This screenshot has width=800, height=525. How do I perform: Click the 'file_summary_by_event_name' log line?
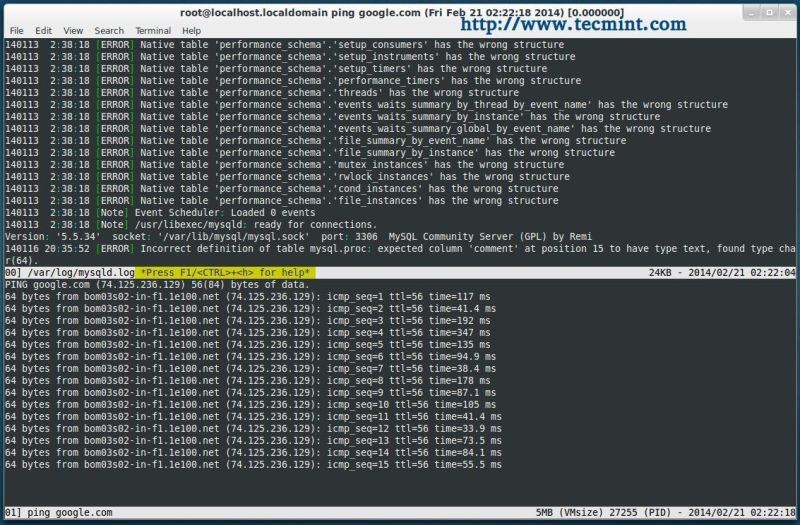(x=315, y=140)
